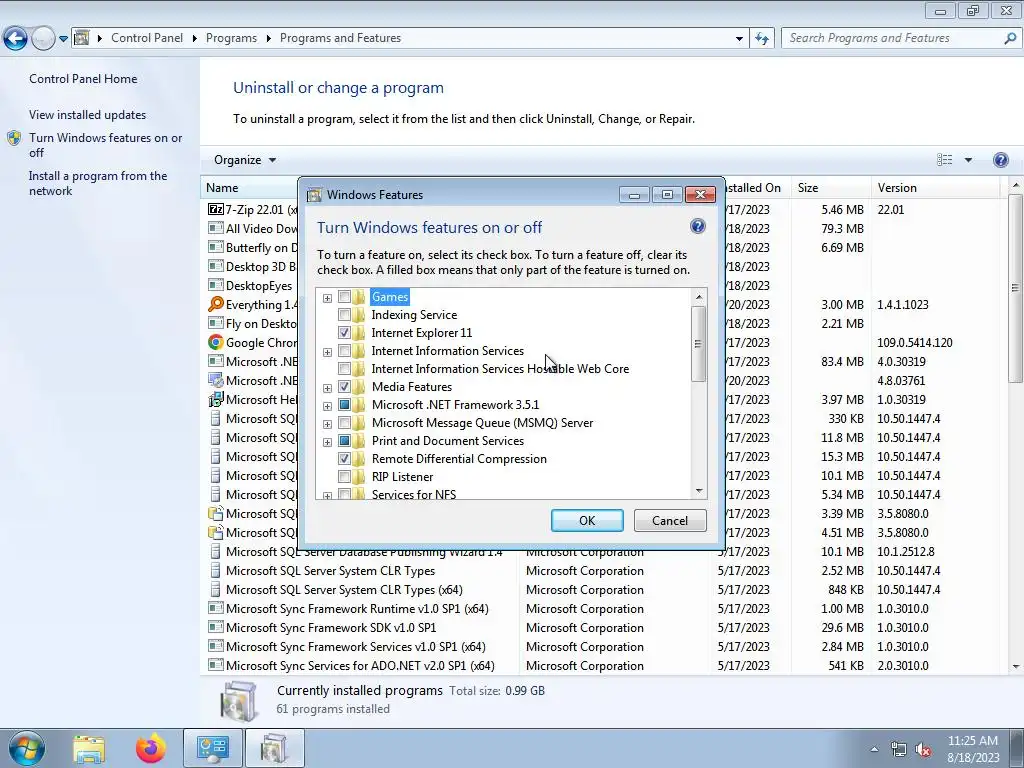1024x768 pixels.
Task: Click the Control Panel breadcrumb item
Action: pos(147,38)
